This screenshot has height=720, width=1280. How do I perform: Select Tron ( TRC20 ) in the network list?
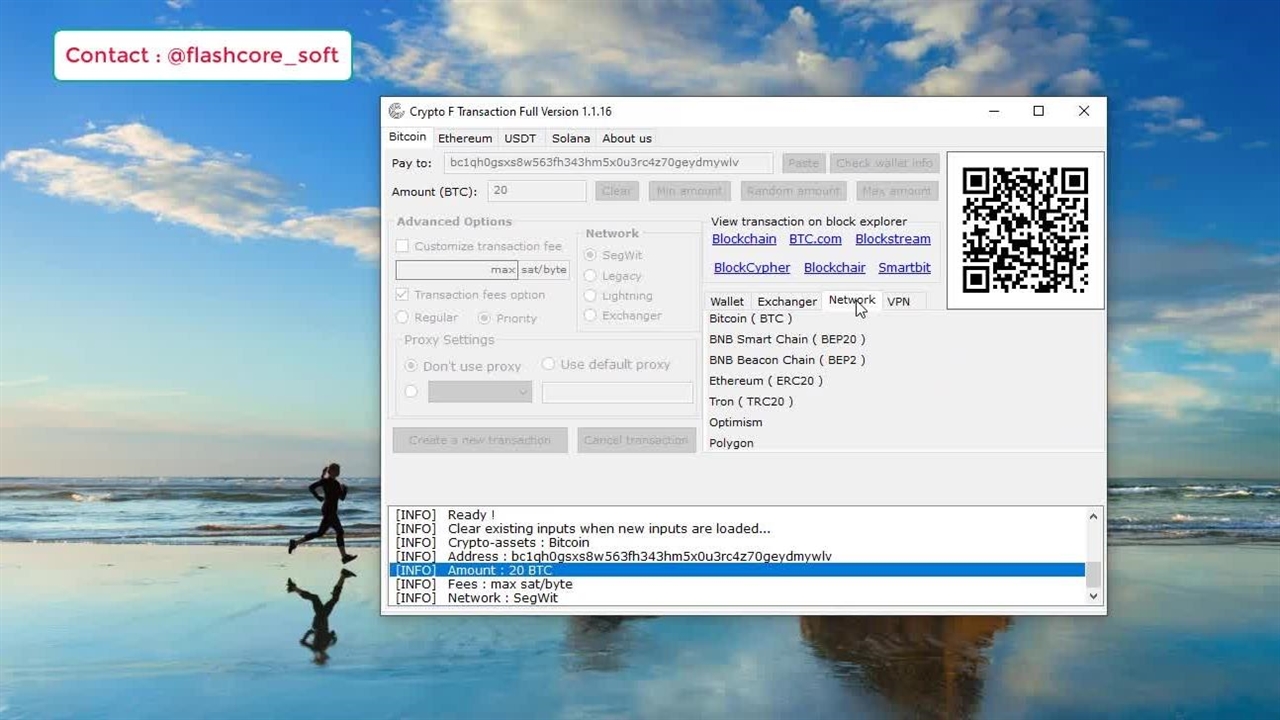pos(751,402)
